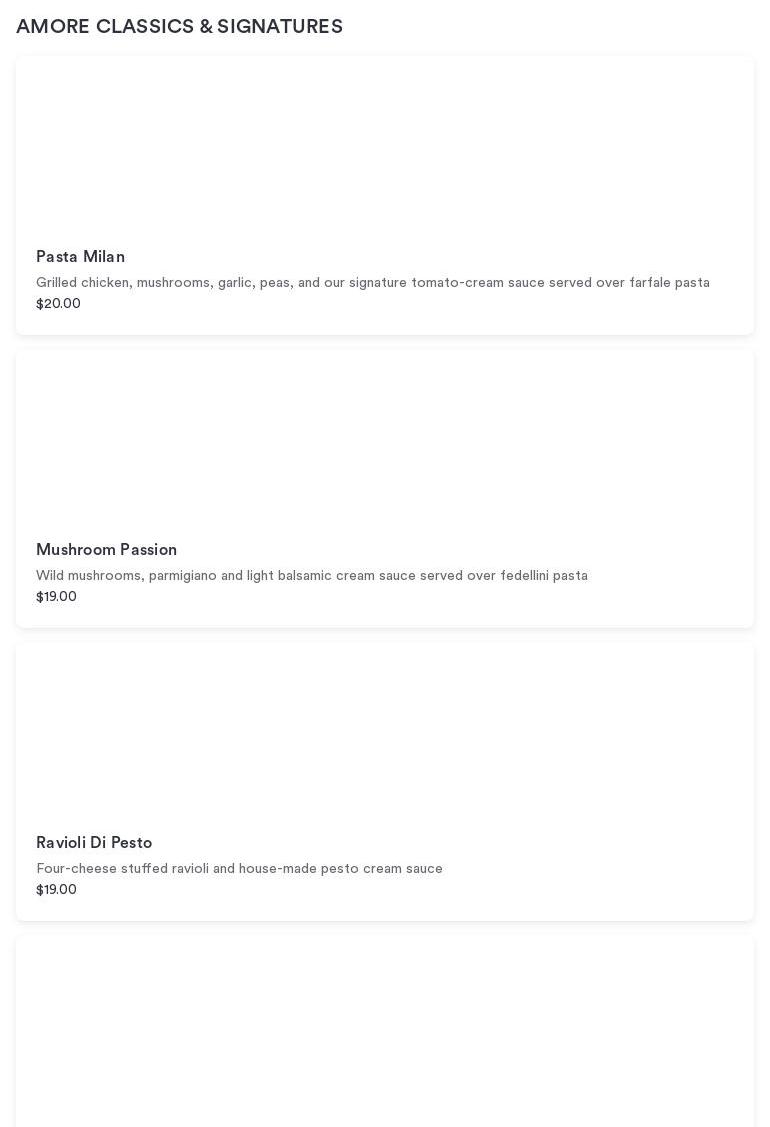Open the Mushroom Passion image placeholder
This screenshot has height=1127, width=770.
[x=385, y=440]
